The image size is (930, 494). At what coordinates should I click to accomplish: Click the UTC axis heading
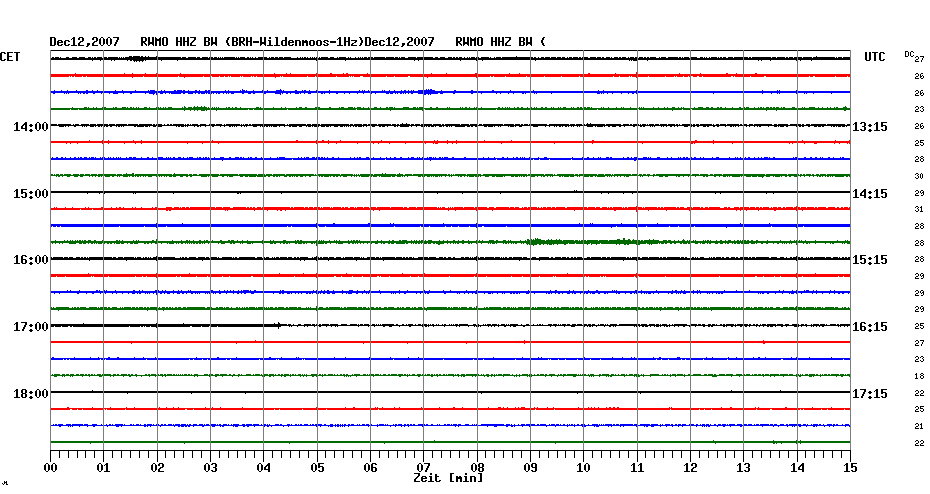875,57
